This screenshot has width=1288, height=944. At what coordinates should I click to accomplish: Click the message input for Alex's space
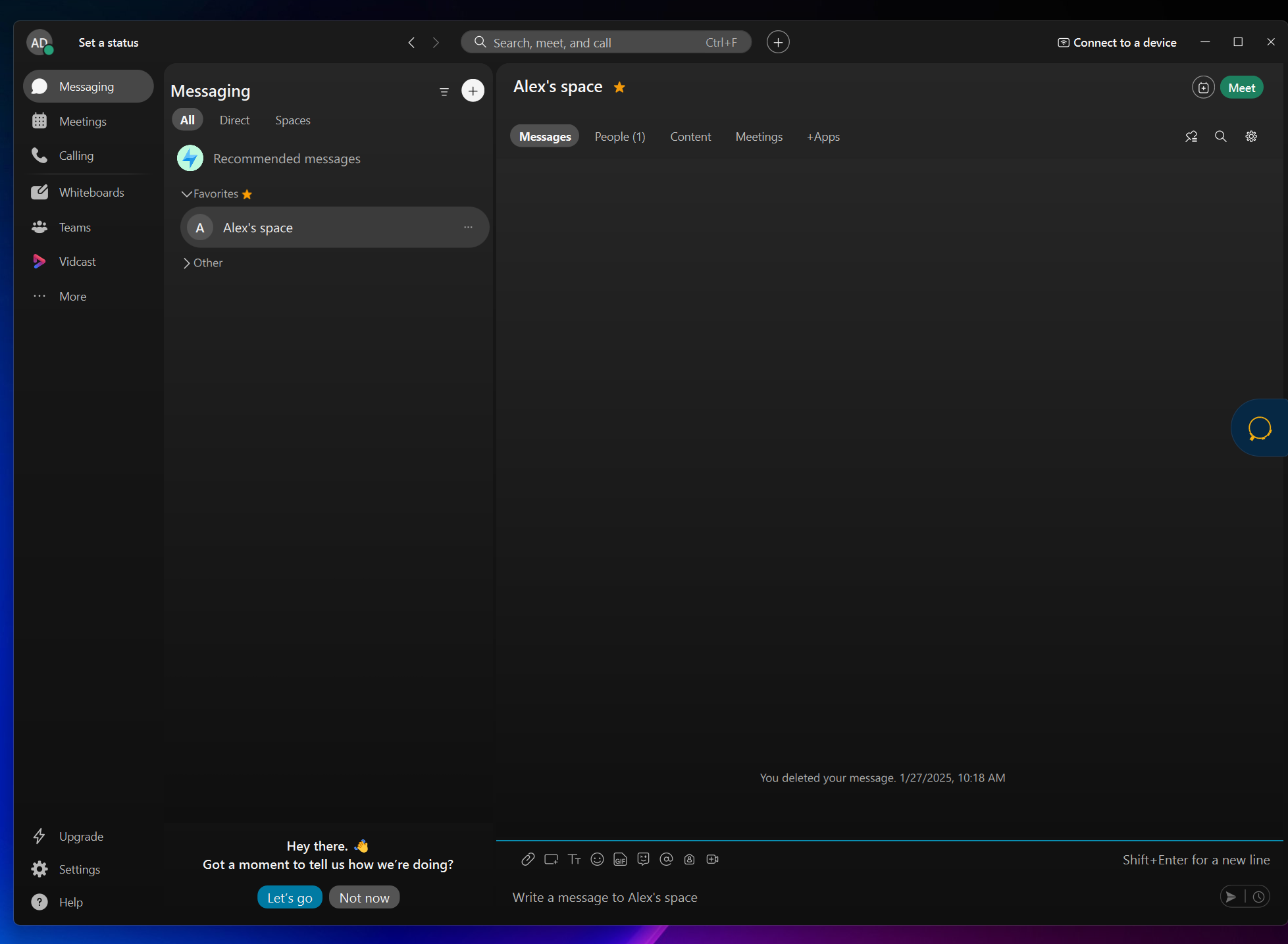856,897
